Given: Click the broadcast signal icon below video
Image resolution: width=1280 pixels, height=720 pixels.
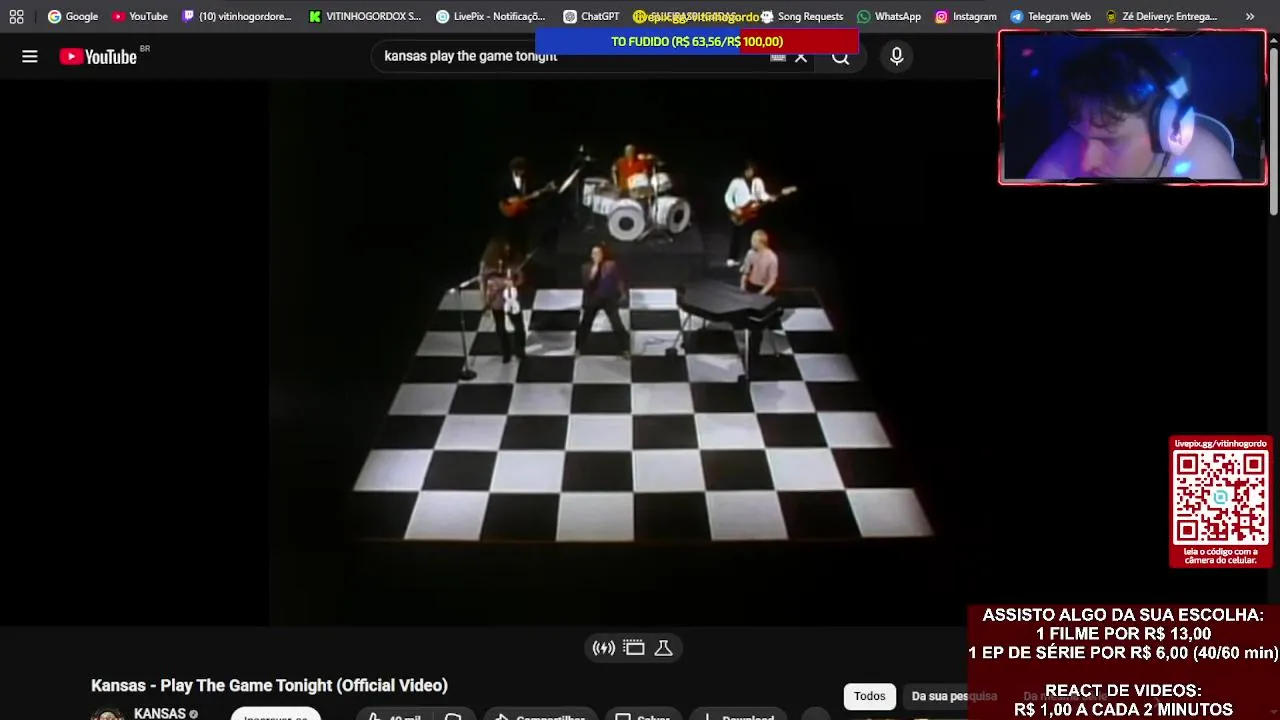Looking at the screenshot, I should pos(604,648).
